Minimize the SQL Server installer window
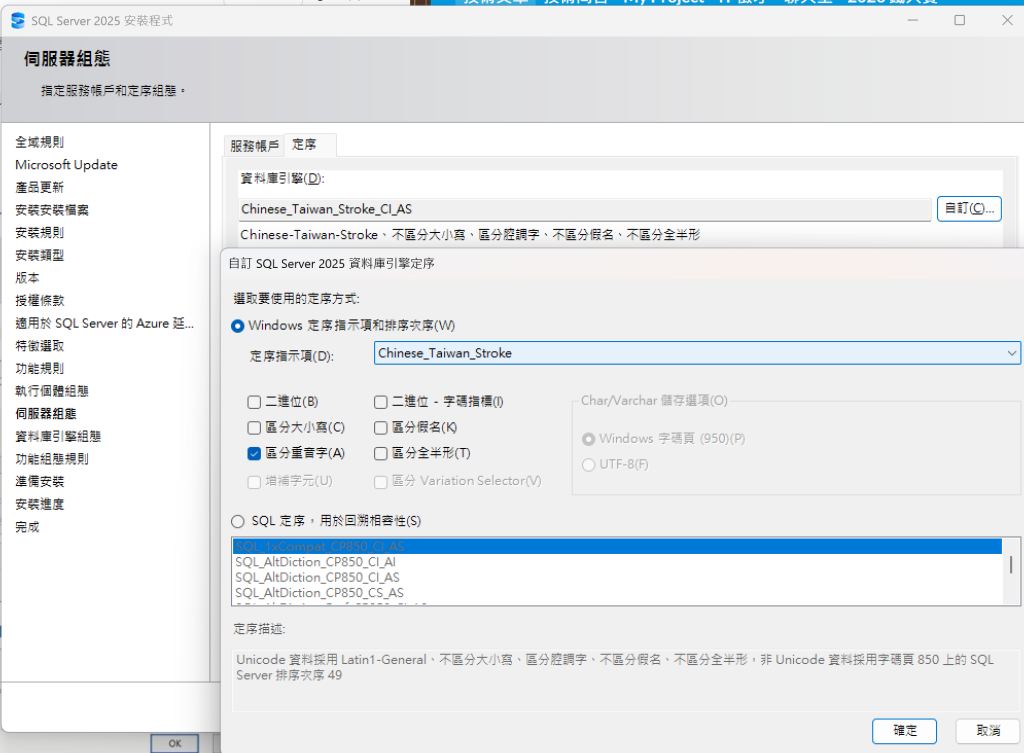Image resolution: width=1024 pixels, height=753 pixels. (913, 20)
